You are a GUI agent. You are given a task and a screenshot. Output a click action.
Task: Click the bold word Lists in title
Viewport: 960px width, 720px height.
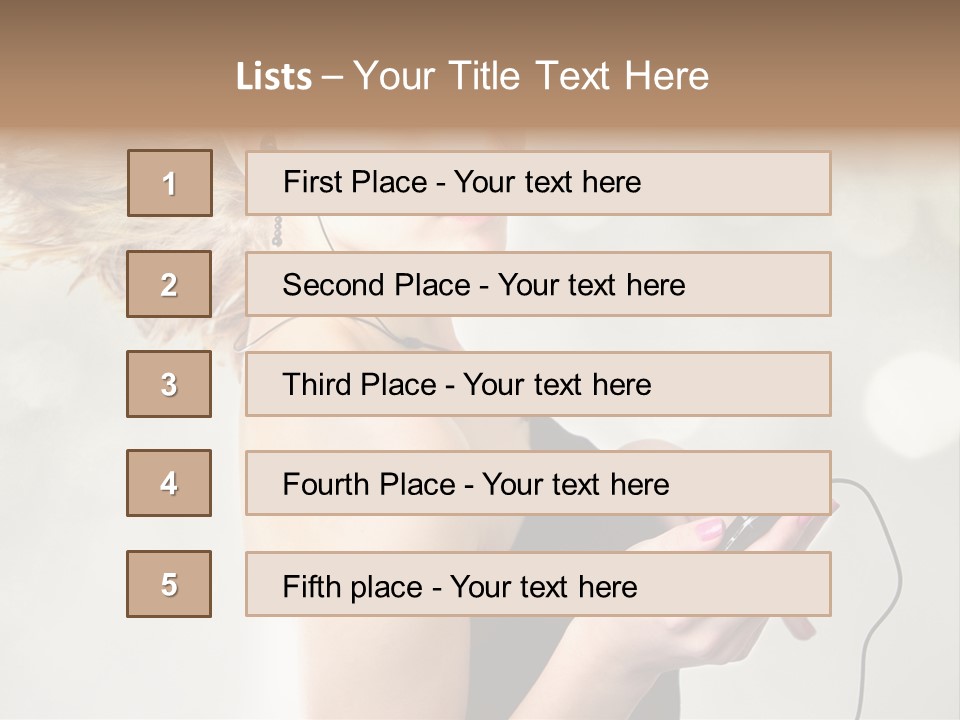pos(274,77)
